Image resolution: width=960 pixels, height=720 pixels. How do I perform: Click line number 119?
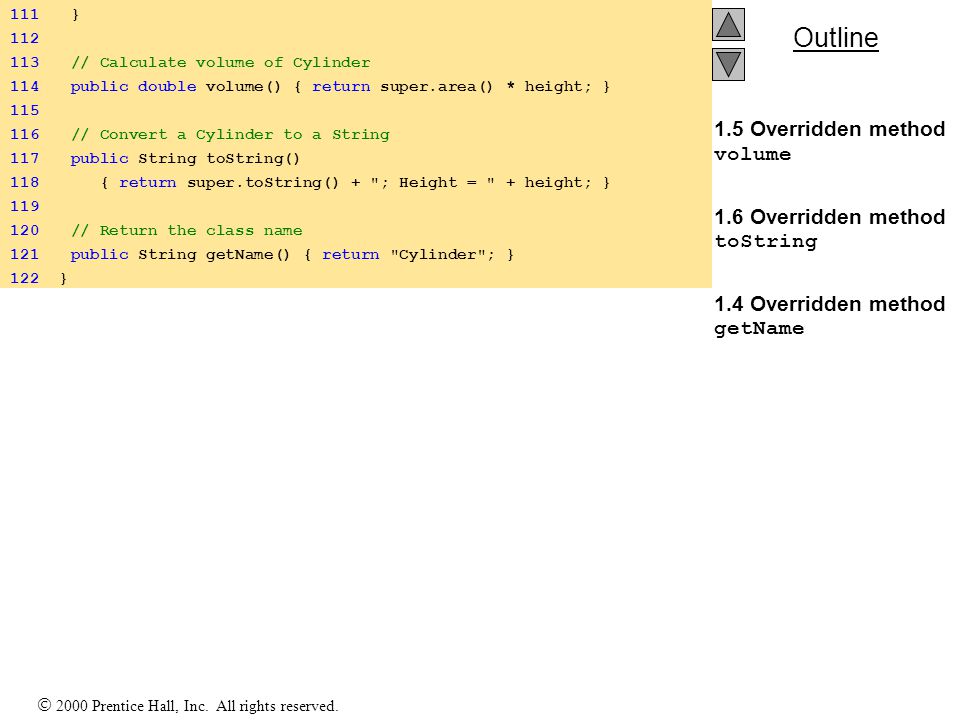pyautogui.click(x=24, y=206)
